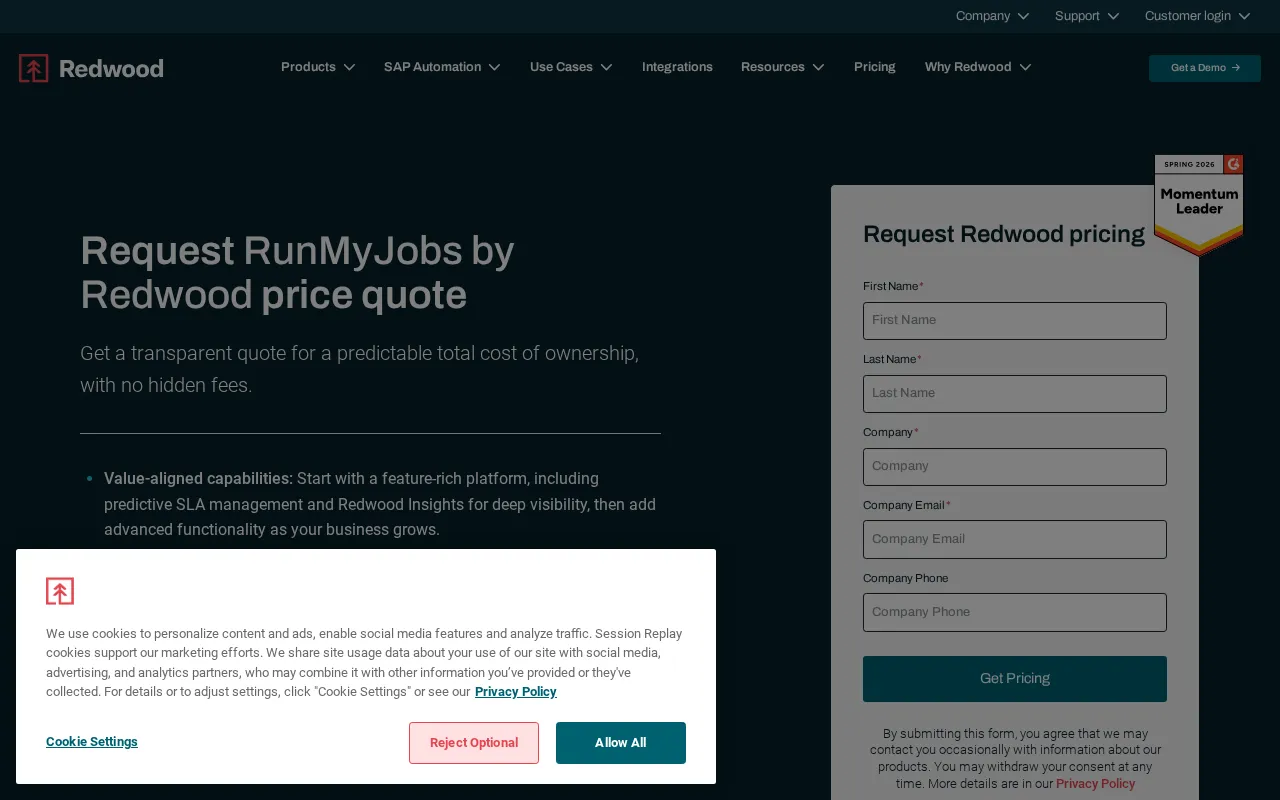Open the Pricing nav item
This screenshot has width=1280, height=800.
(875, 67)
